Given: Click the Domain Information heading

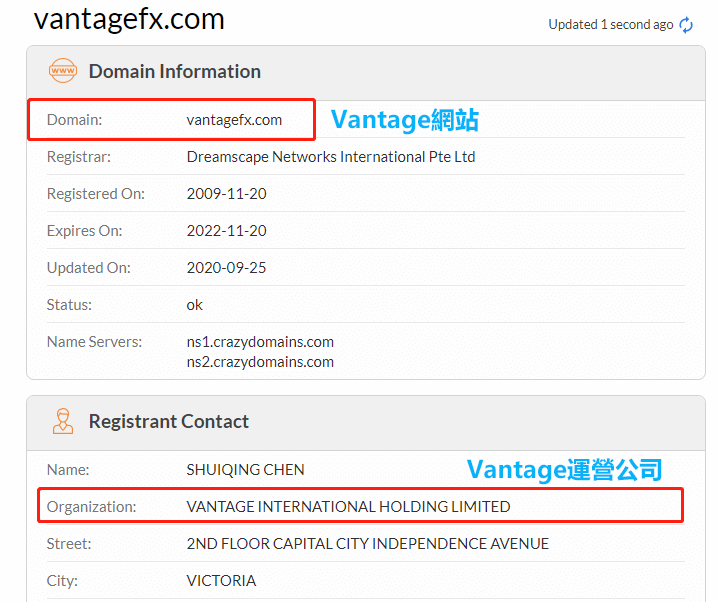Looking at the screenshot, I should pyautogui.click(x=174, y=71).
